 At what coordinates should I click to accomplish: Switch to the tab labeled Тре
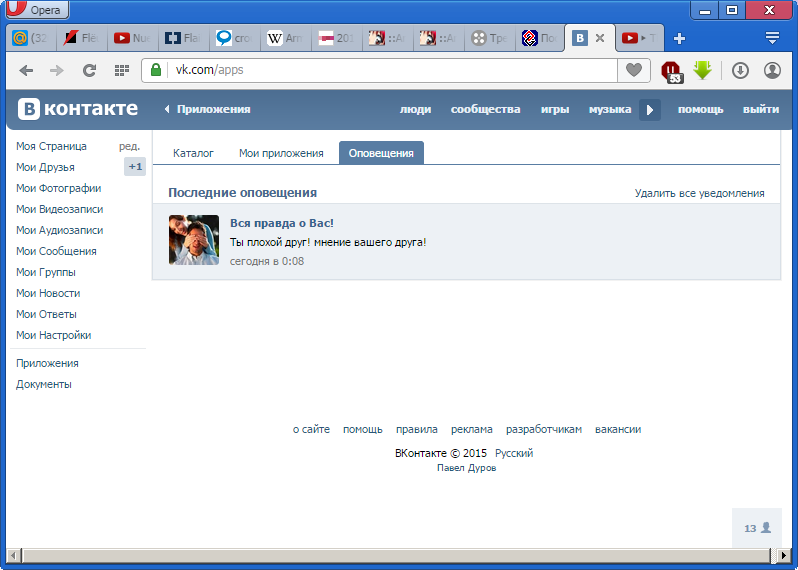pos(490,38)
